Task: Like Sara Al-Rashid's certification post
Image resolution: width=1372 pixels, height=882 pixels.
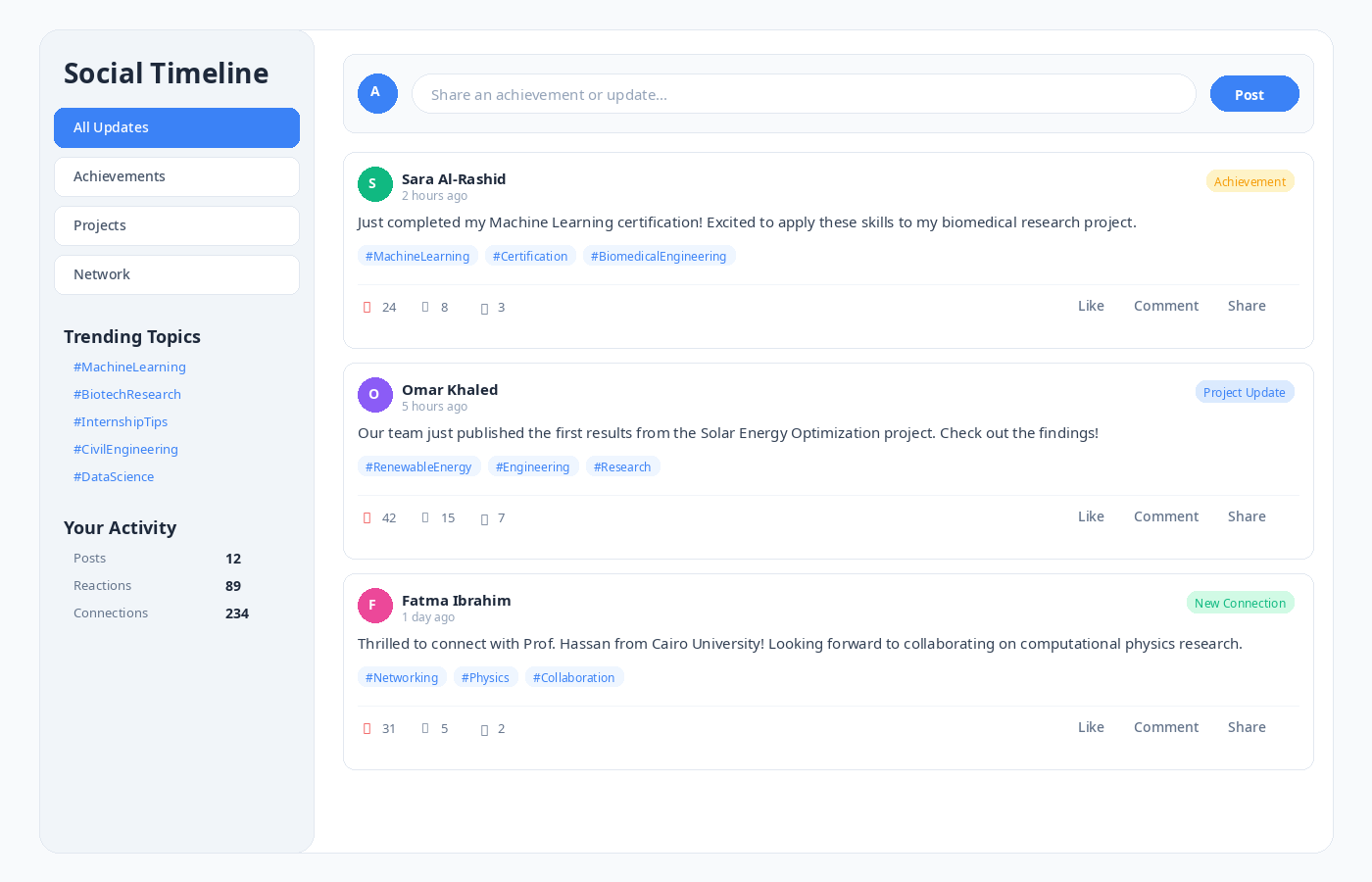Action: point(1091,306)
